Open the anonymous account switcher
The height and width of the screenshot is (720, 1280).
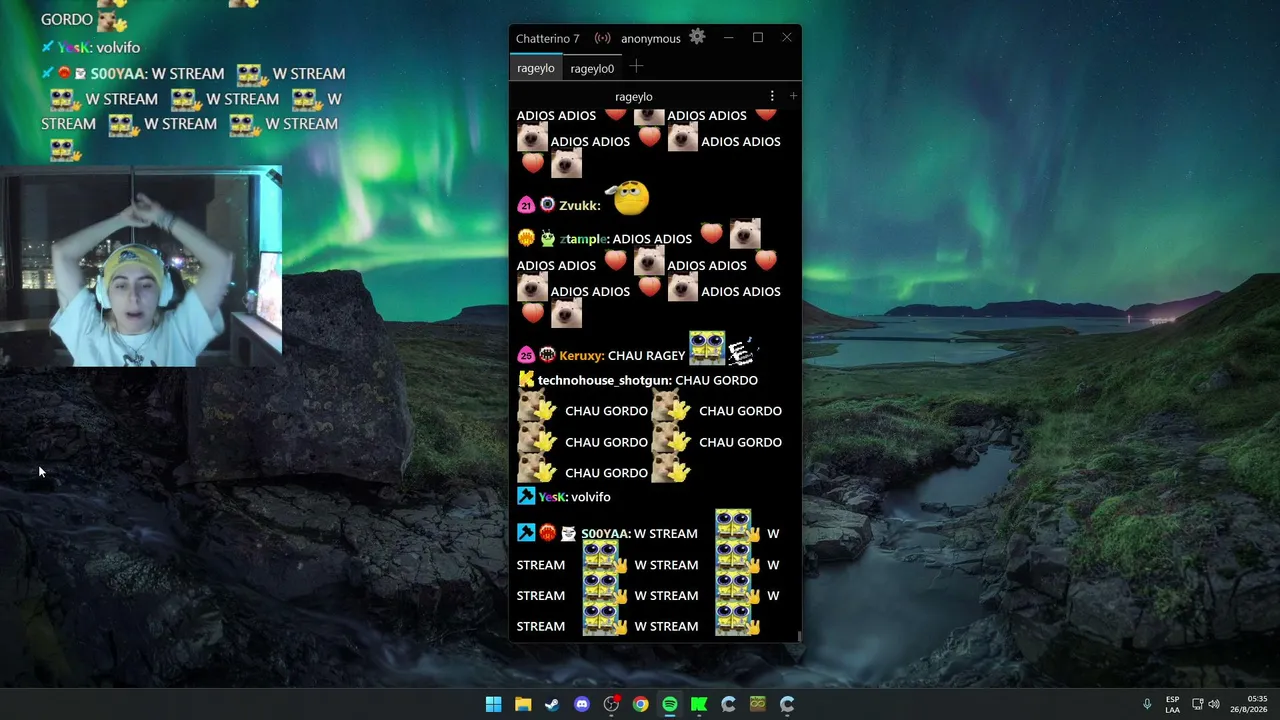[650, 39]
